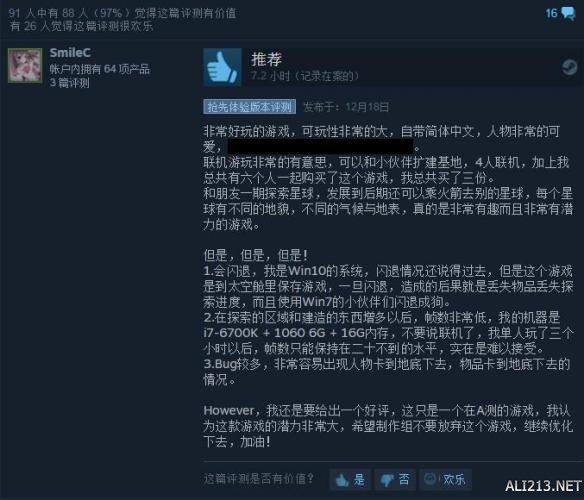Click the 7.2 小时 playtime record text
This screenshot has width=584, height=500.
click(304, 76)
